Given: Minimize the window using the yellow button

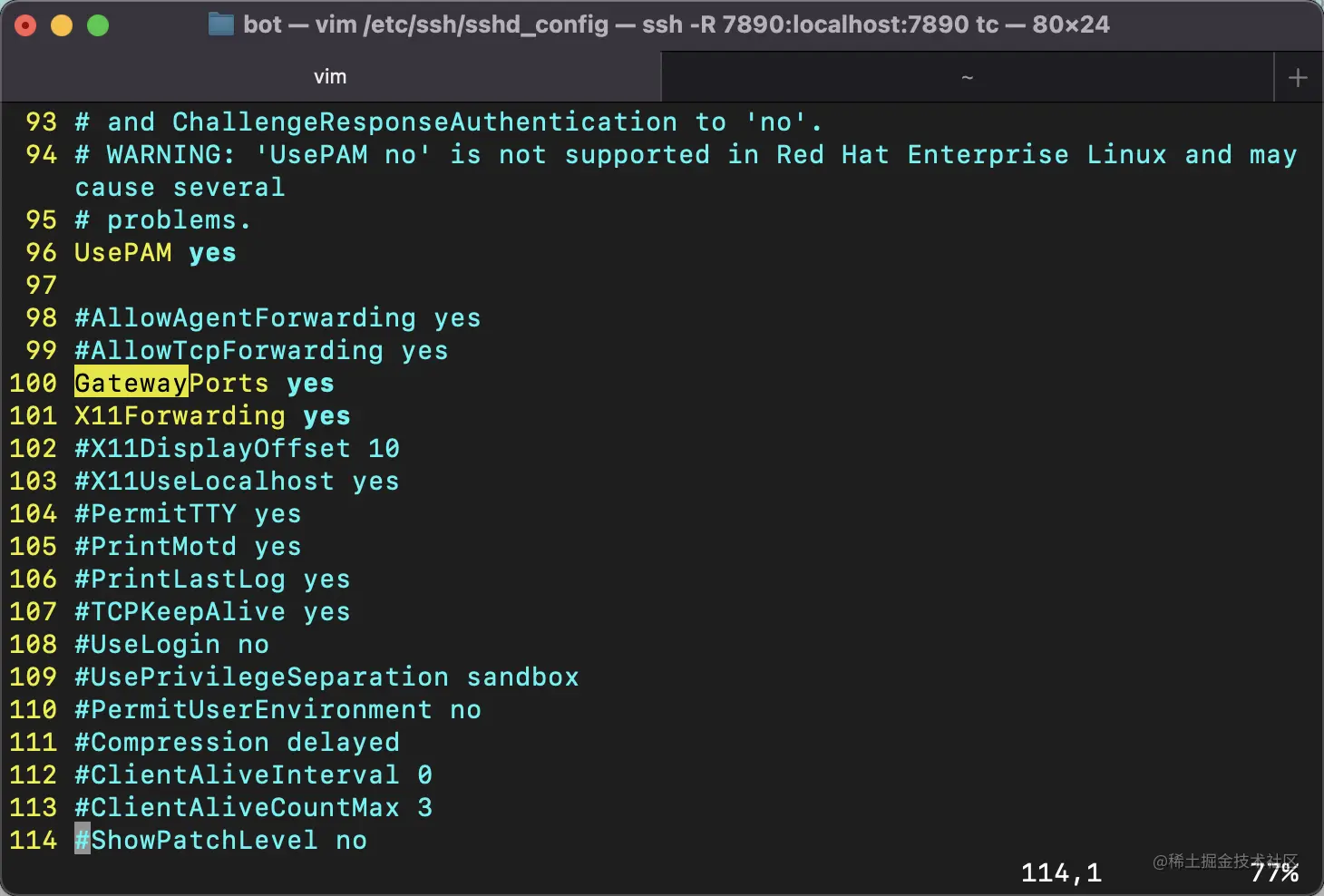Looking at the screenshot, I should click(62, 25).
